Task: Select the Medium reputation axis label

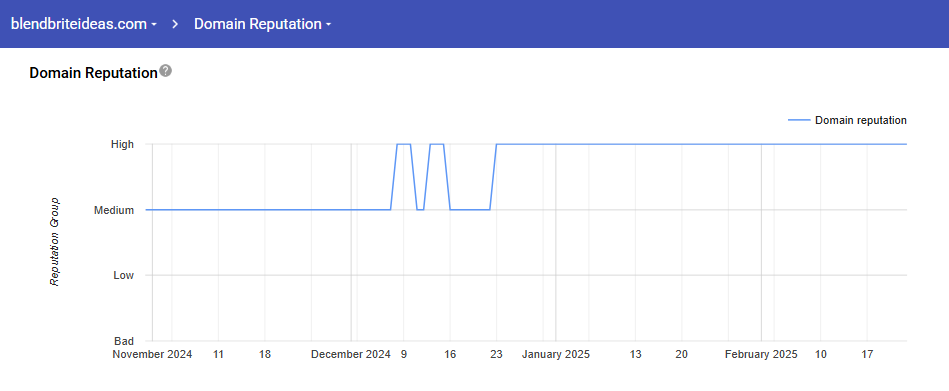Action: coord(114,210)
